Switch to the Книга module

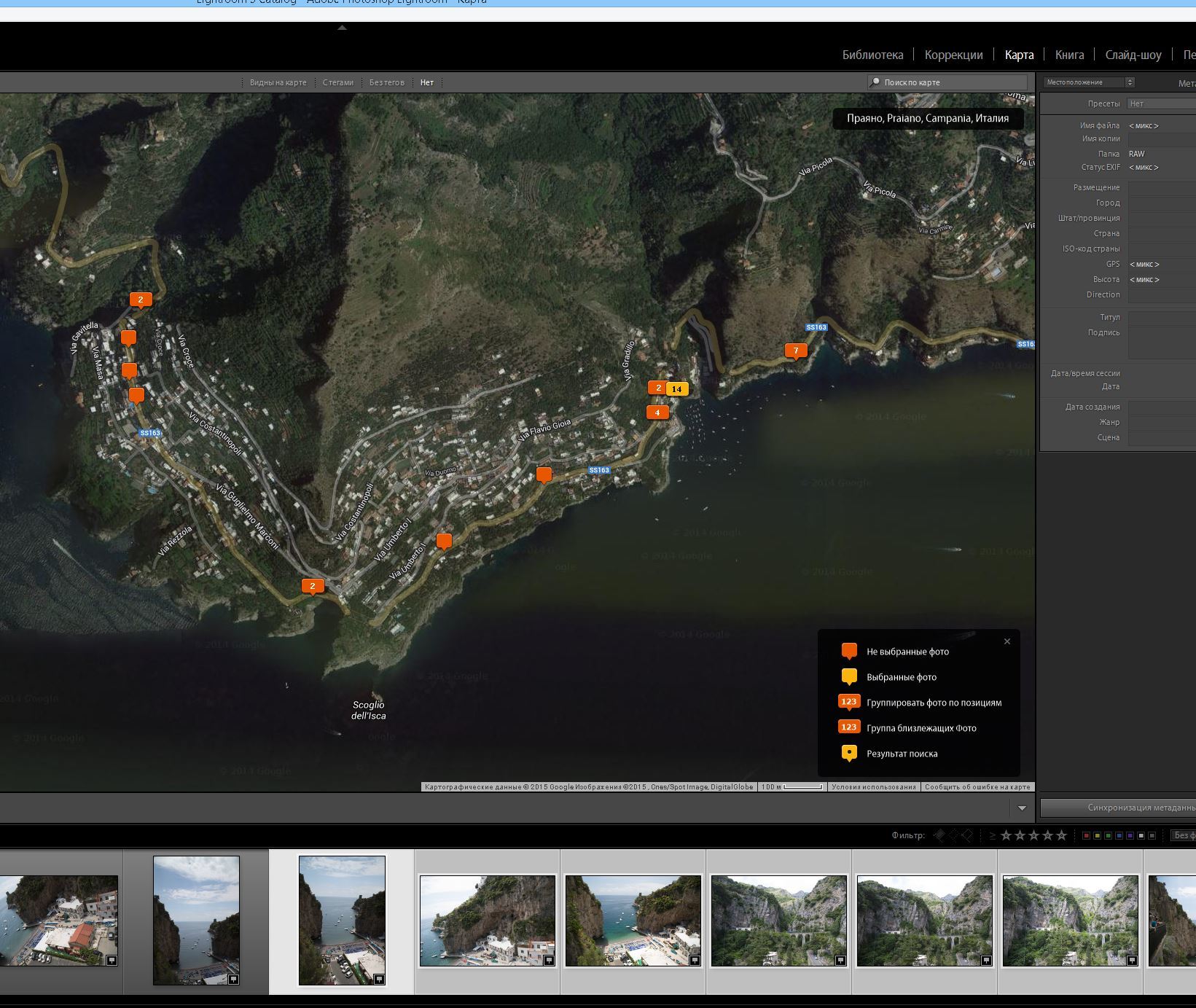(x=1069, y=55)
